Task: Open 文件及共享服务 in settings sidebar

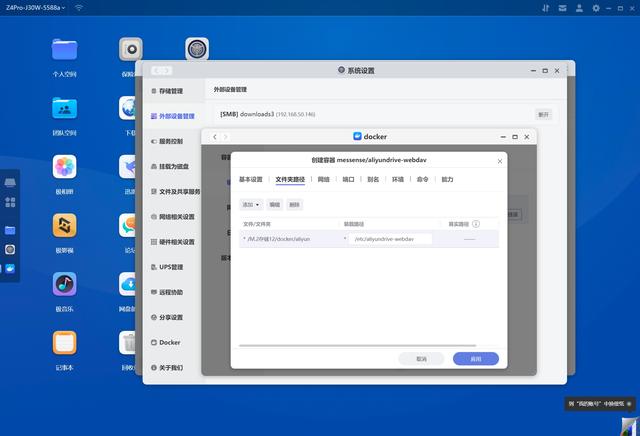Action: [x=176, y=191]
